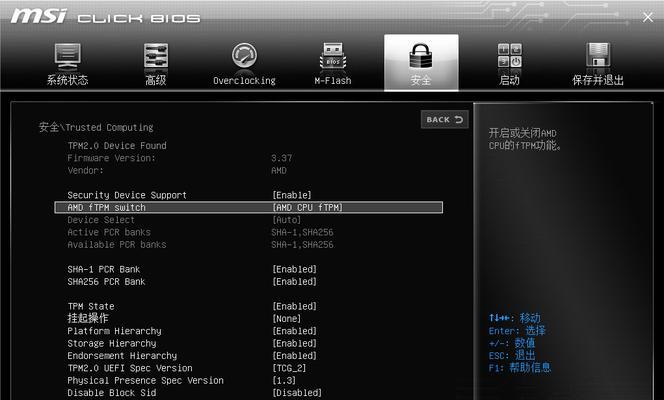Change SHA256 PCR Bank [Enabled] value
The height and width of the screenshot is (400, 664).
(x=295, y=281)
